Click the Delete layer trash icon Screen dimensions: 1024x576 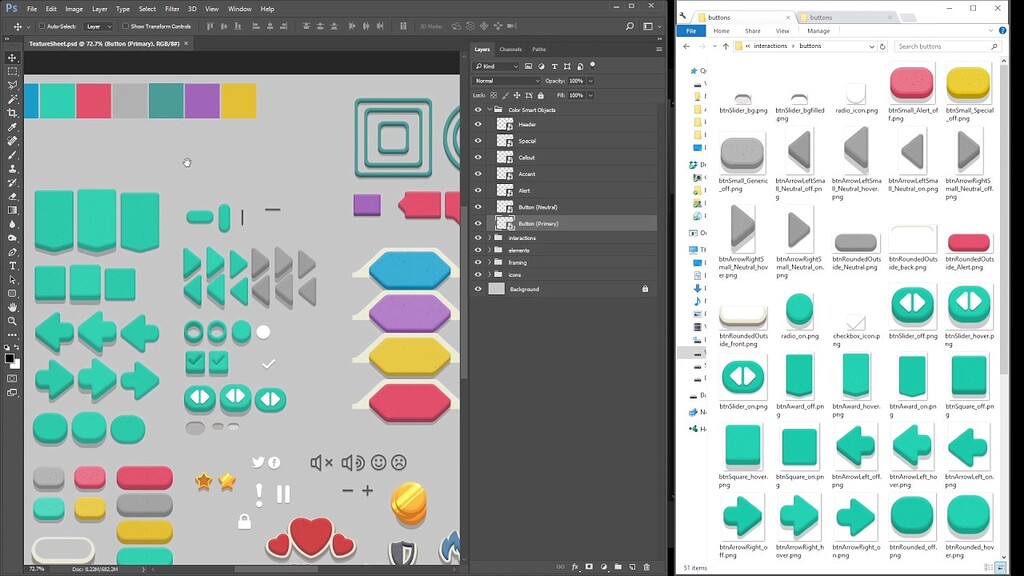point(647,566)
